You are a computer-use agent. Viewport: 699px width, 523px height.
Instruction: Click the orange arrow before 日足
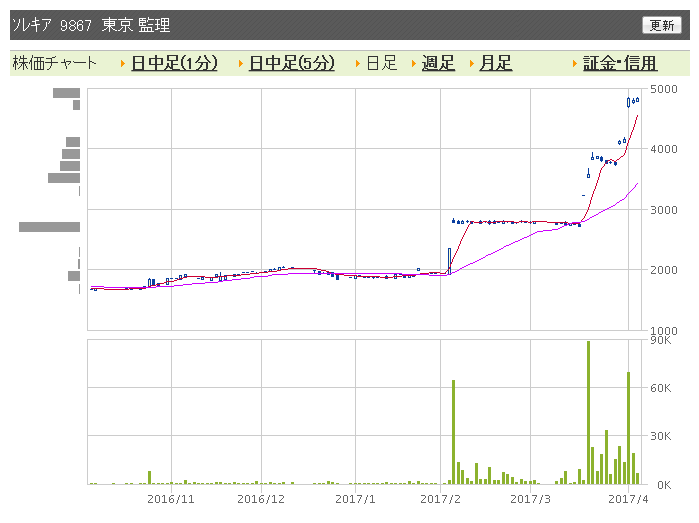[x=358, y=64]
